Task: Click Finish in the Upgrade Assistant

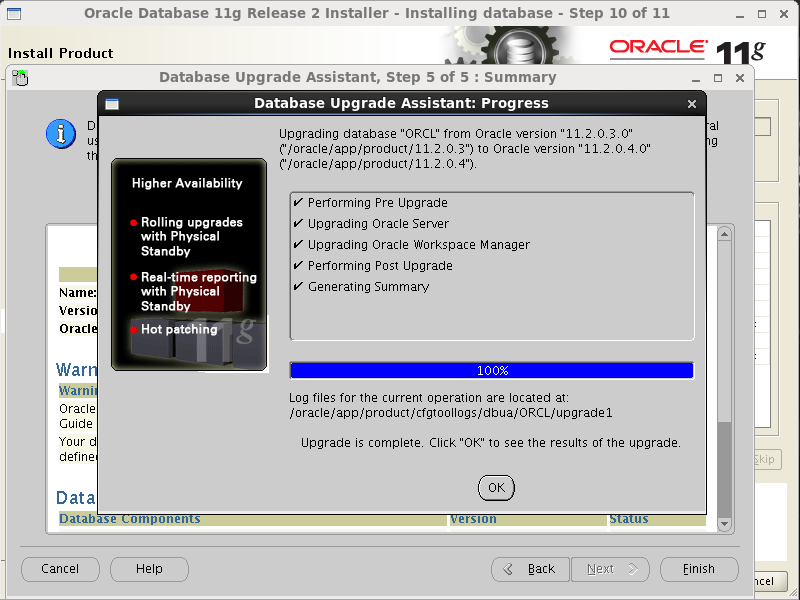Action: click(699, 569)
